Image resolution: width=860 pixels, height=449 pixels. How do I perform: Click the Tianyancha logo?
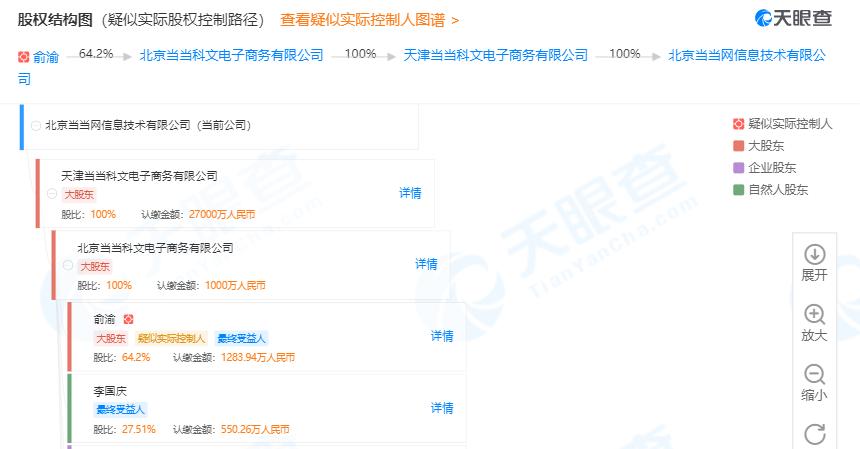(794, 18)
